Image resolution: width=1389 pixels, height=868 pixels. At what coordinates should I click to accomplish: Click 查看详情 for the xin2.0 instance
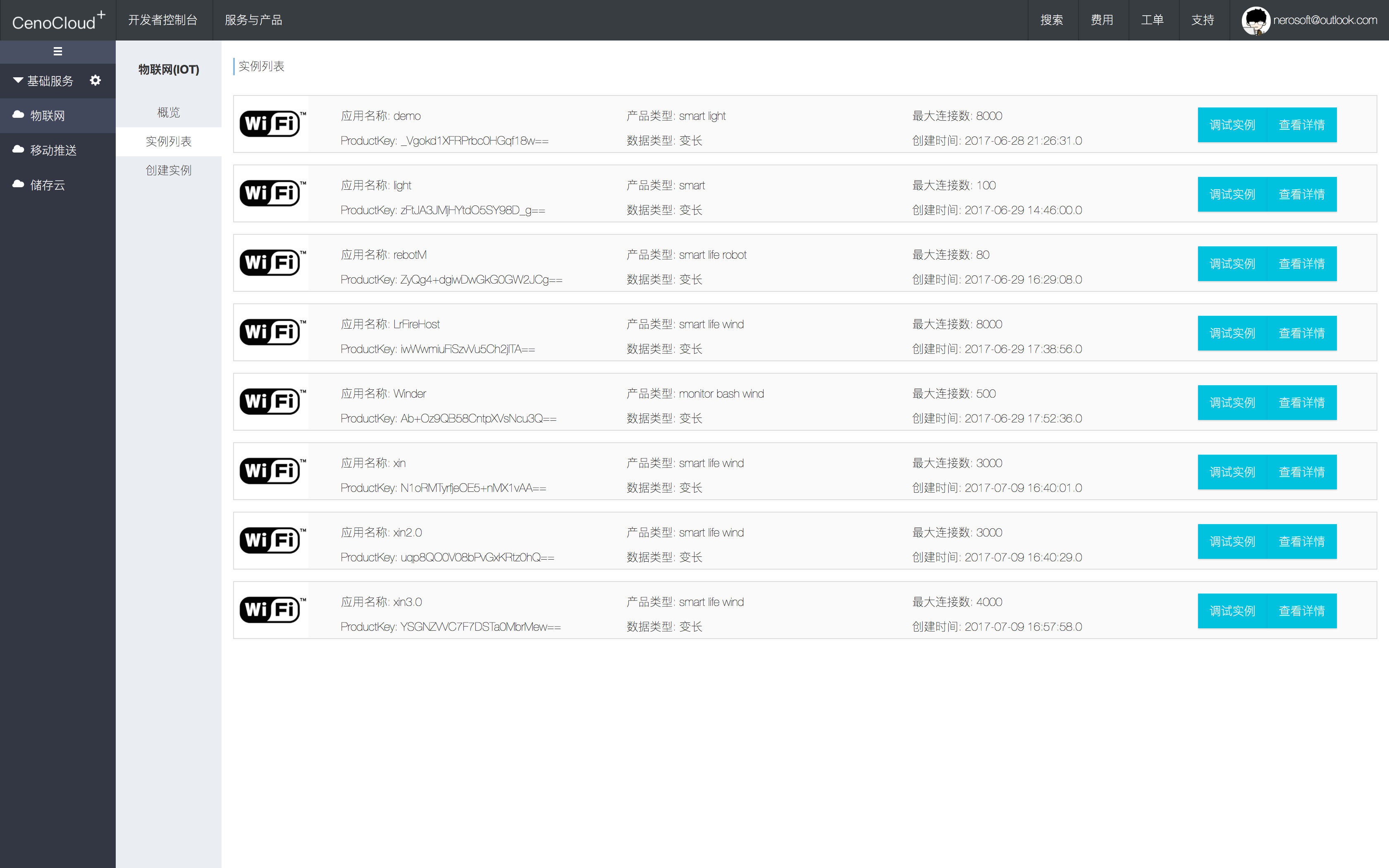[x=1301, y=541]
